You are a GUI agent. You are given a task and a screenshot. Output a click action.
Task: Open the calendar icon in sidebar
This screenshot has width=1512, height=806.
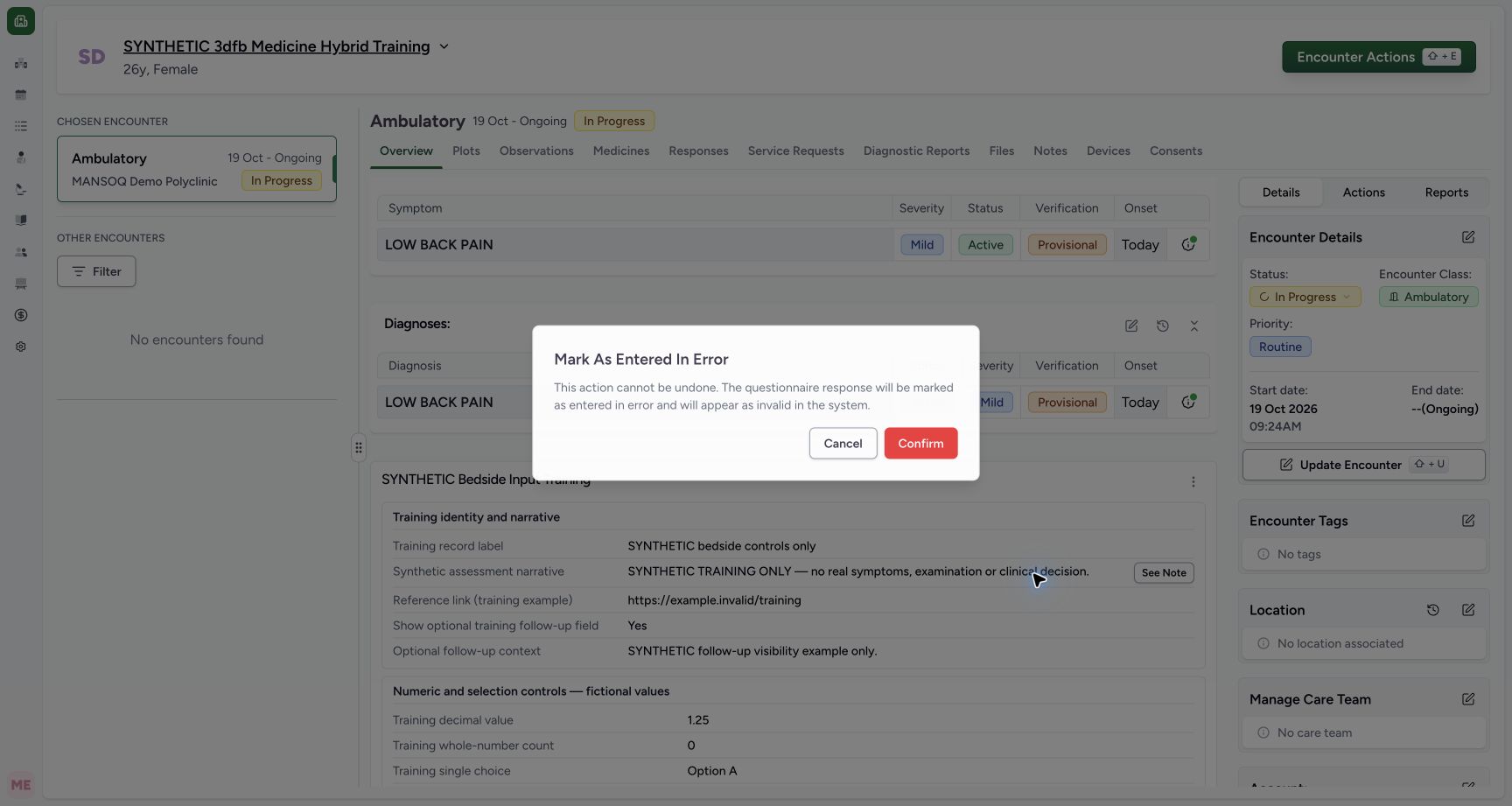(x=21, y=95)
